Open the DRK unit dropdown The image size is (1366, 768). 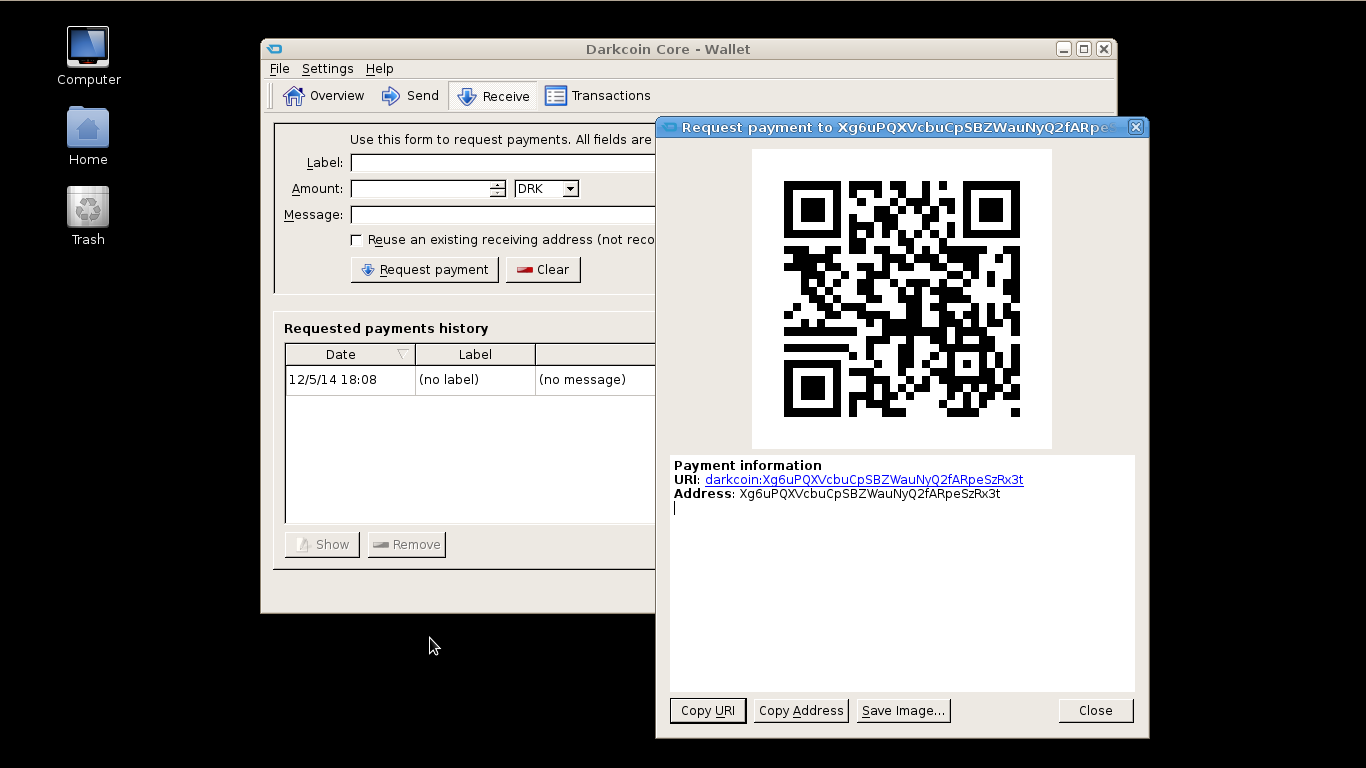click(x=546, y=189)
